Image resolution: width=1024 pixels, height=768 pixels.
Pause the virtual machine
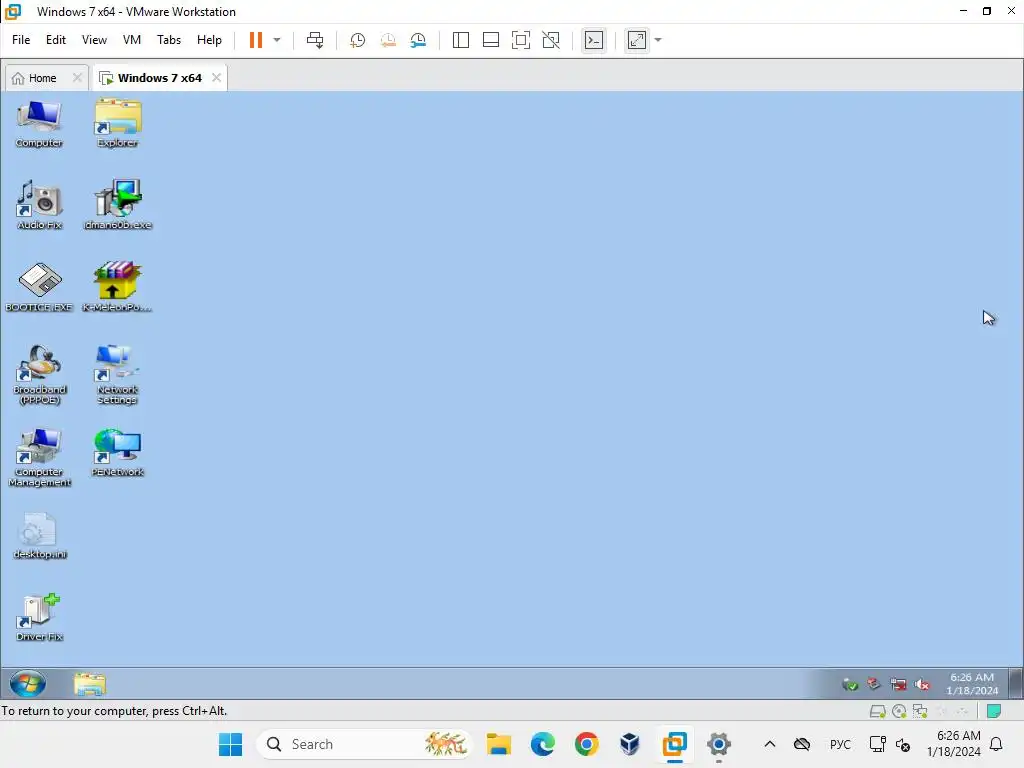[x=255, y=40]
